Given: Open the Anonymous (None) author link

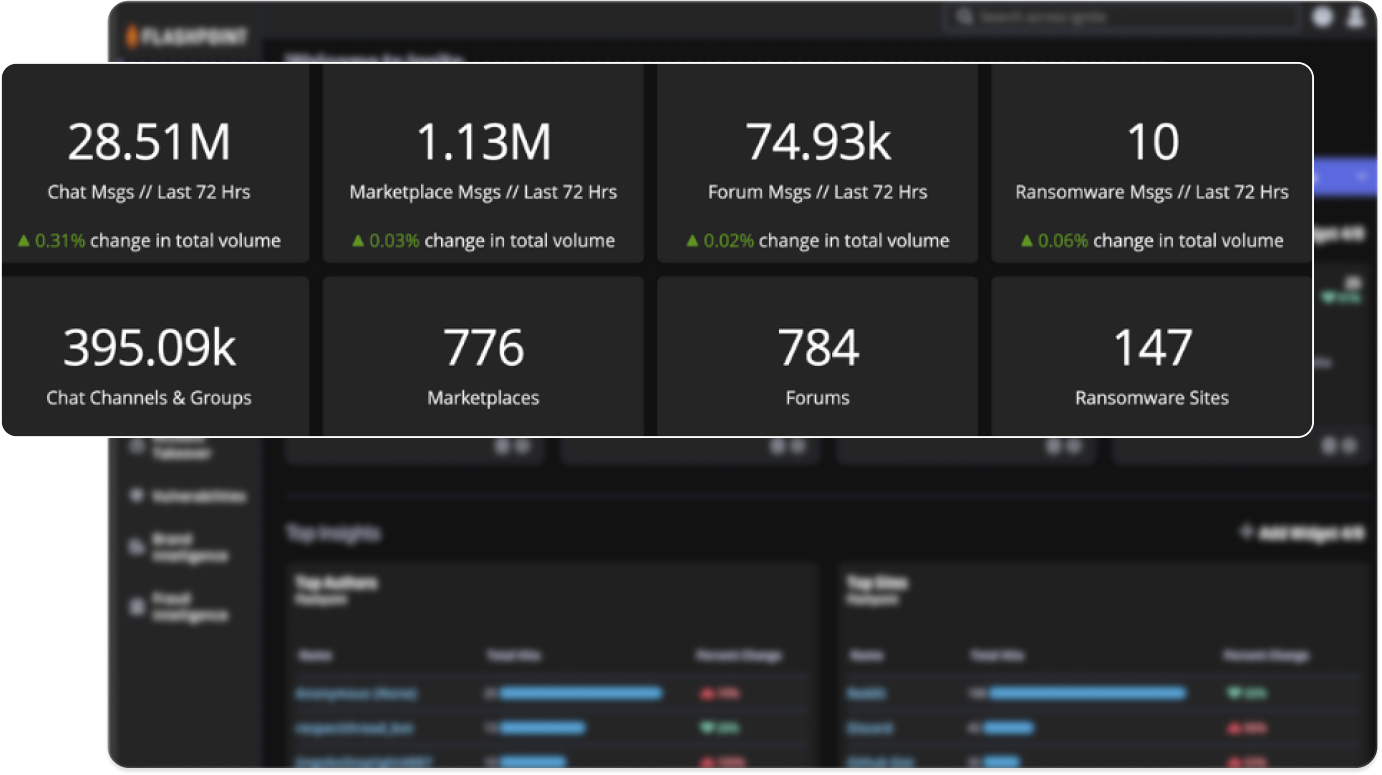Looking at the screenshot, I should pyautogui.click(x=356, y=693).
